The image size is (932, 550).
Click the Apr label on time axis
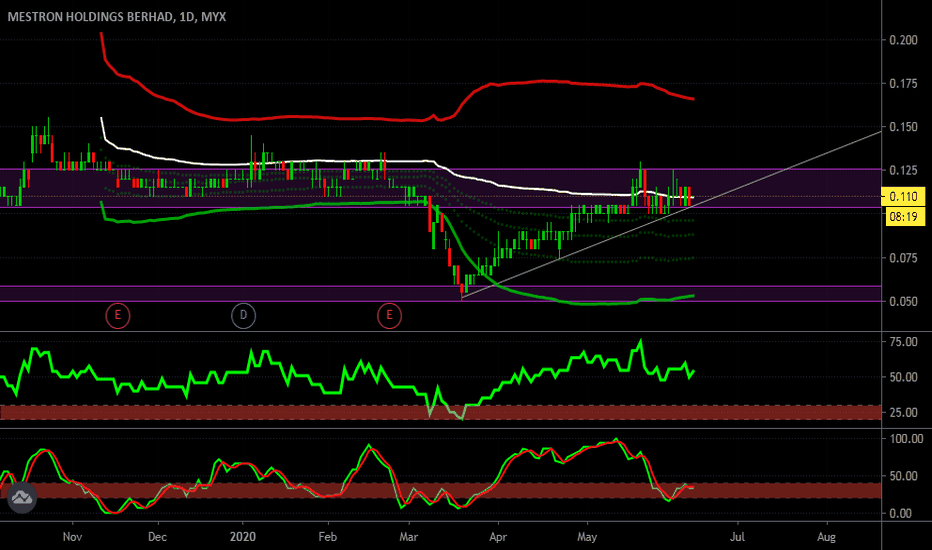pos(498,537)
